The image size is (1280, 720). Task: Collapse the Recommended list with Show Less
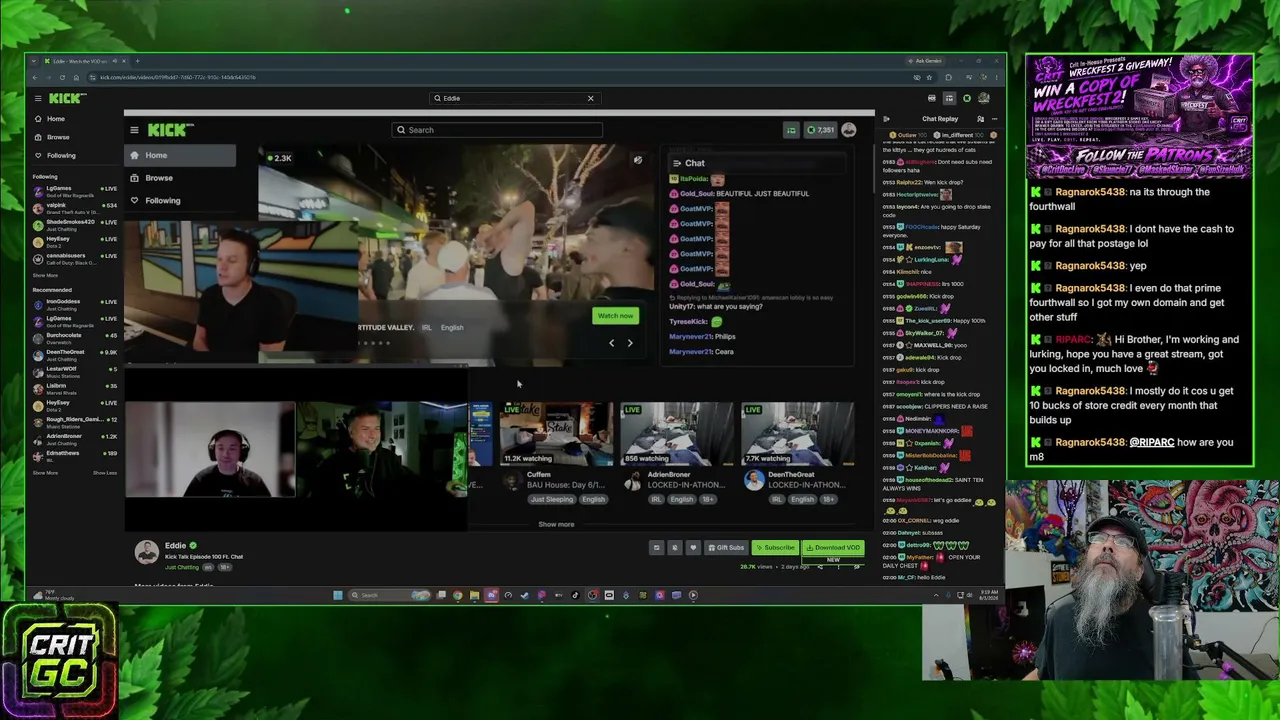point(105,473)
